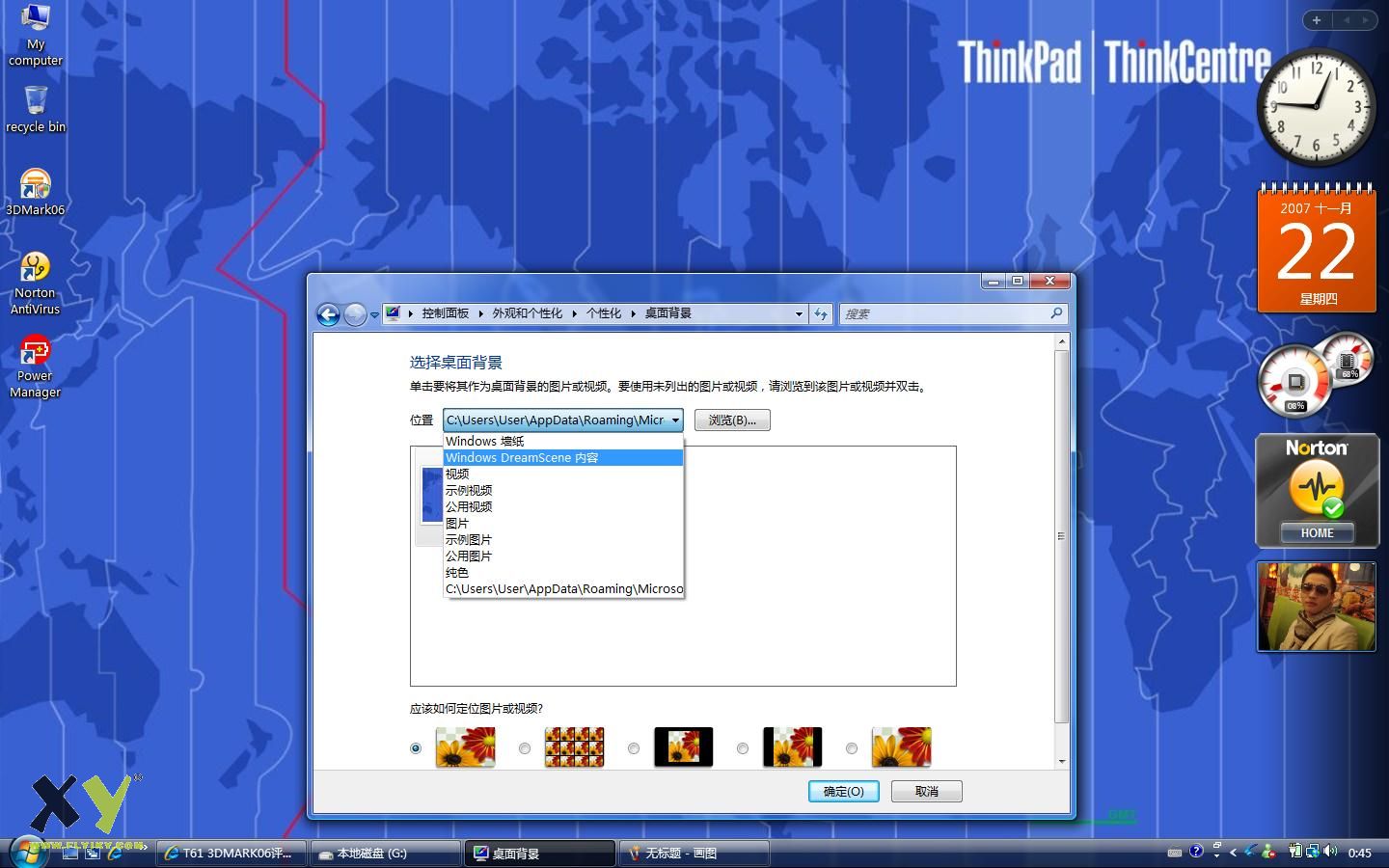The image size is (1389, 868).
Task: Launch the 3DMark06 desktop shortcut
Action: [36, 191]
